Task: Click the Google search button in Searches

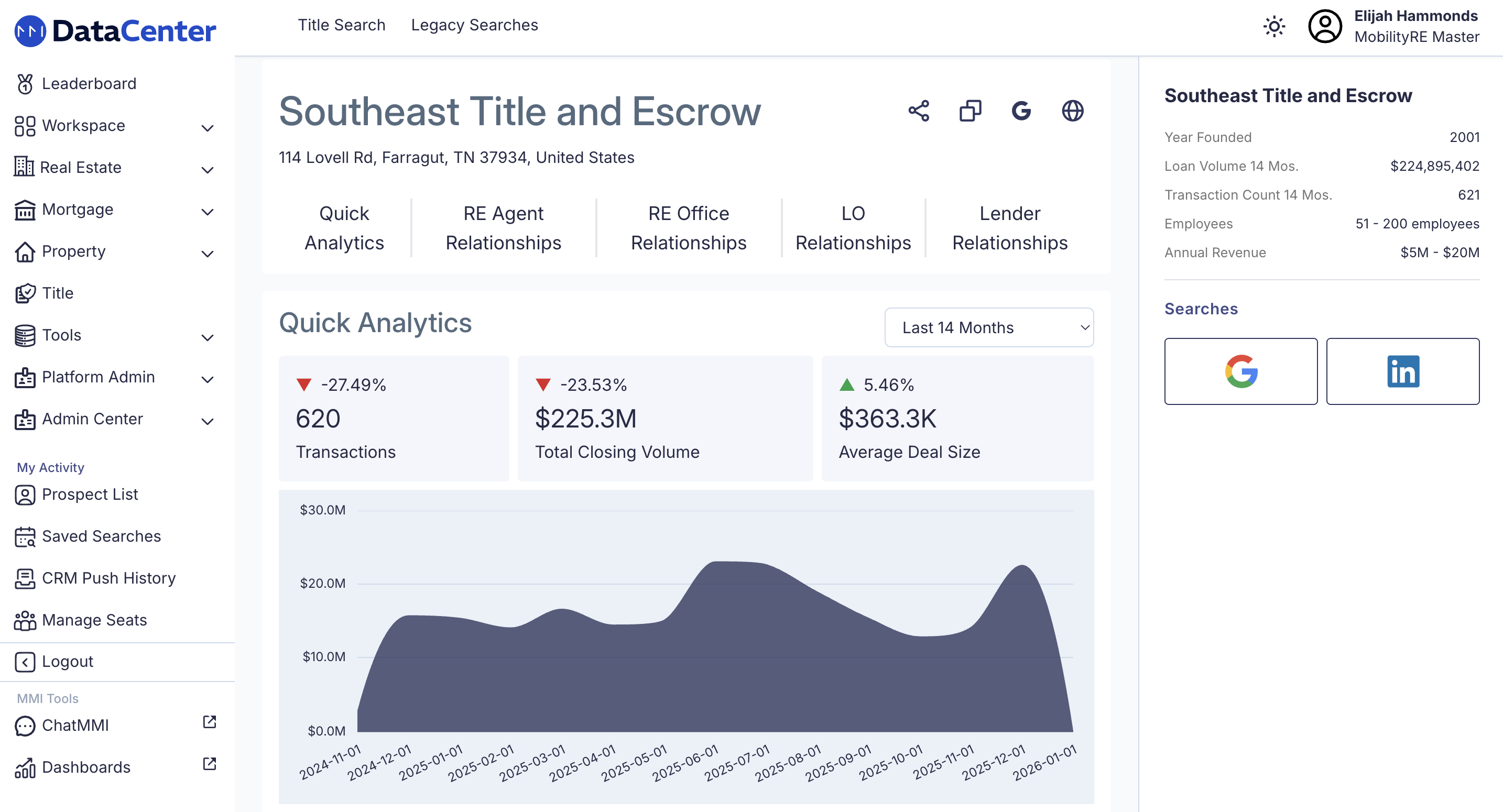Action: [1241, 371]
